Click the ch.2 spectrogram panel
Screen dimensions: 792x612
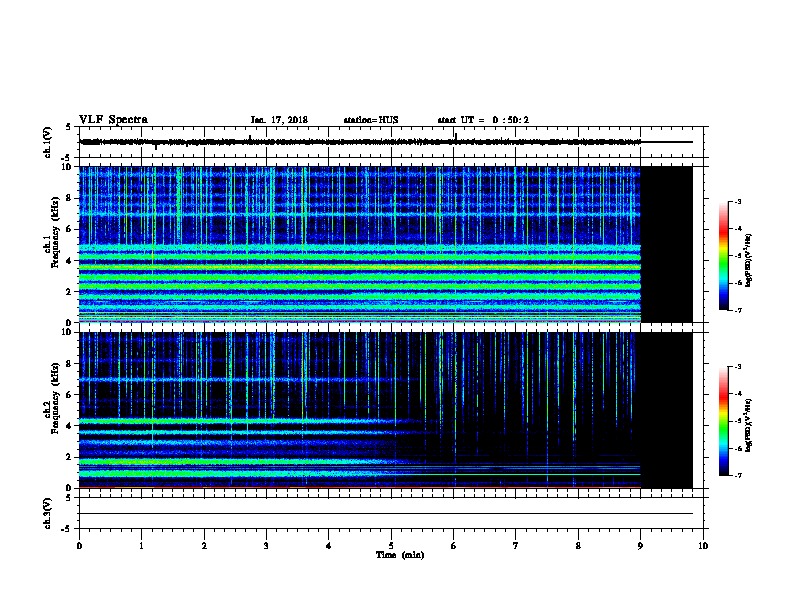point(386,410)
